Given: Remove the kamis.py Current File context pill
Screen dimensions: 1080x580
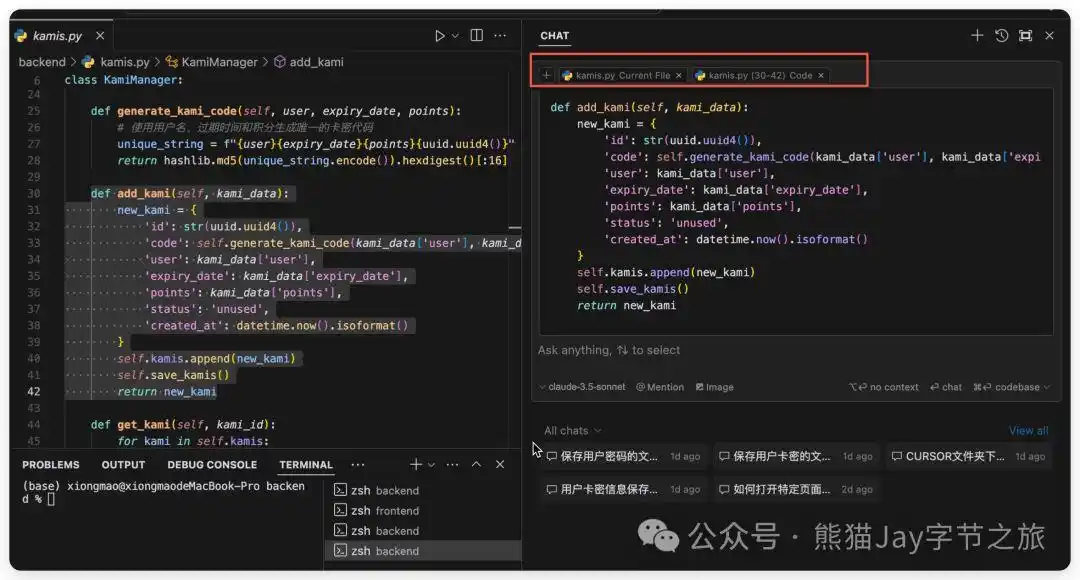Looking at the screenshot, I should (679, 74).
